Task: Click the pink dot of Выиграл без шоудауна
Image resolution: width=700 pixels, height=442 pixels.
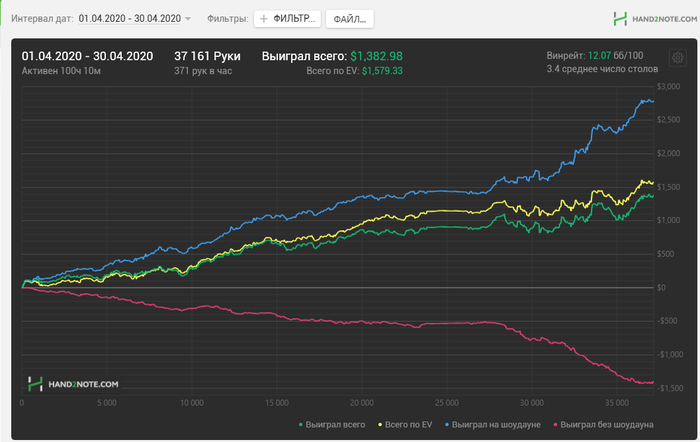Action: (x=555, y=425)
